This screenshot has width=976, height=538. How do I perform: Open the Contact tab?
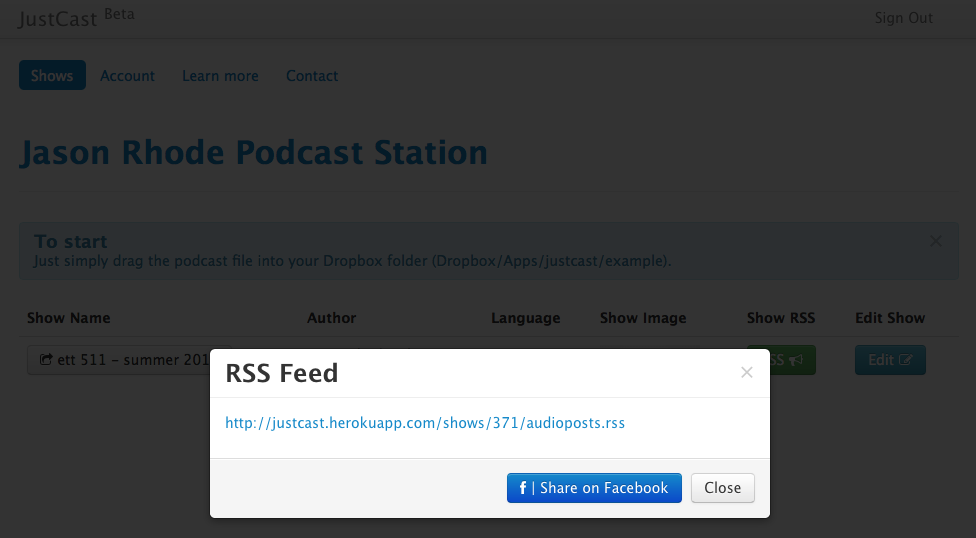(x=312, y=76)
